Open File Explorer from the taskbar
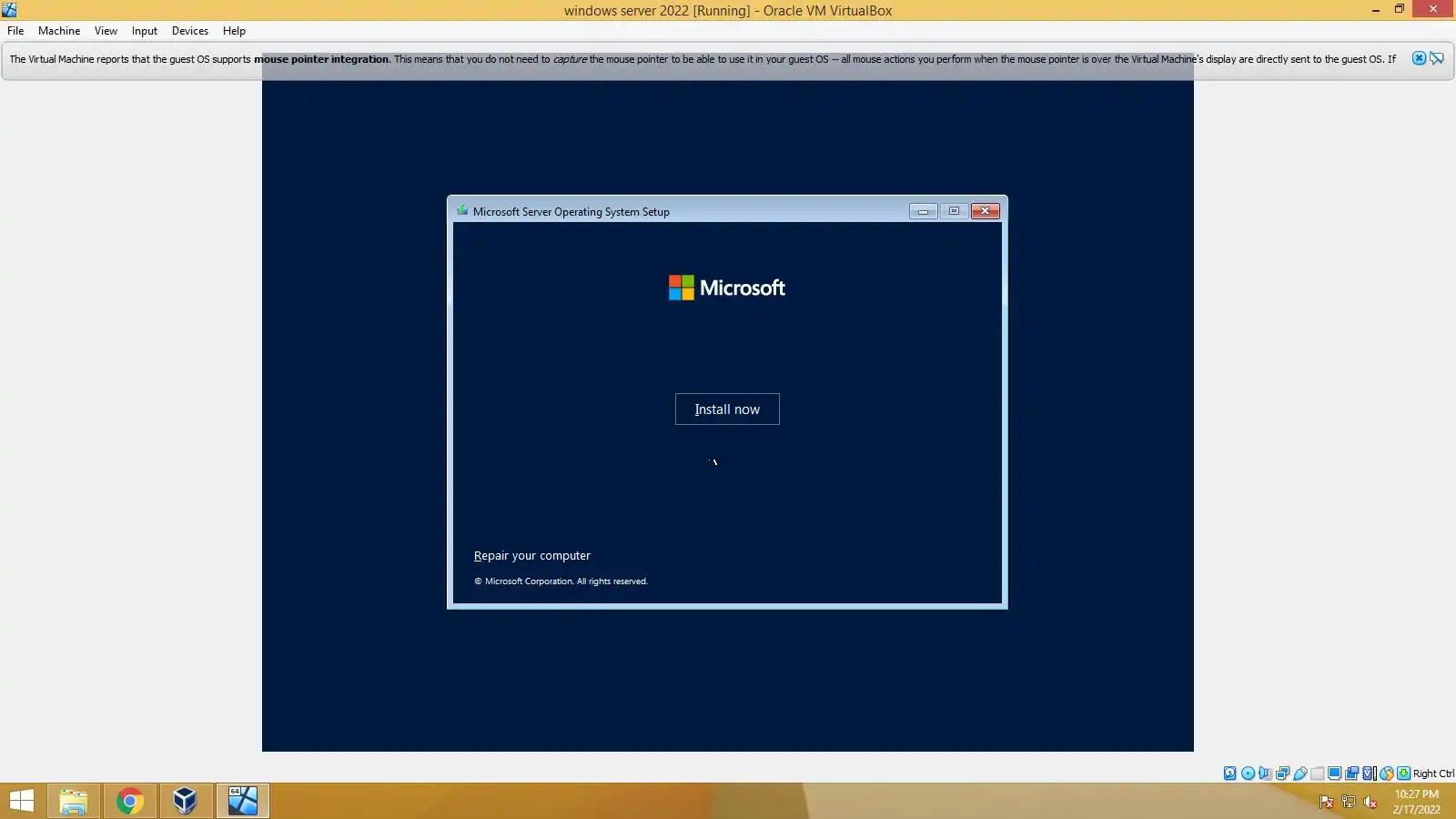The width and height of the screenshot is (1456, 819). (x=74, y=801)
